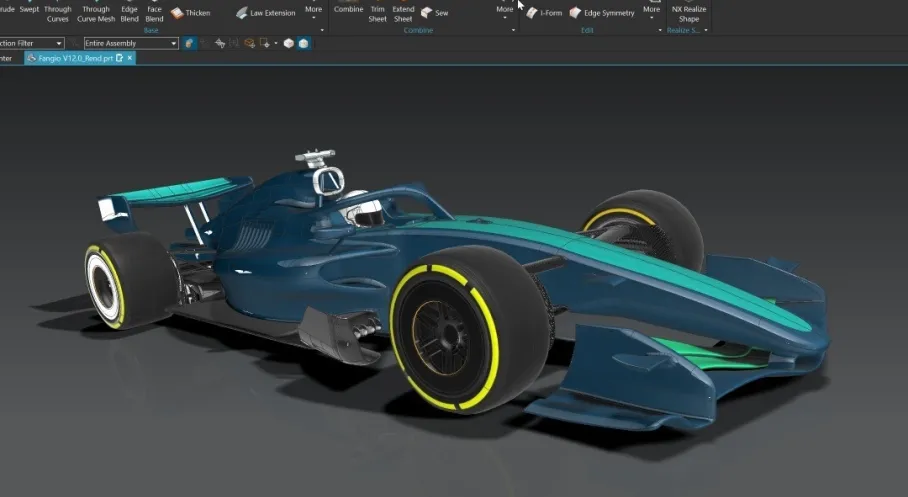This screenshot has height=497, width=908.
Task: Activate the Sew command
Action: pos(434,13)
